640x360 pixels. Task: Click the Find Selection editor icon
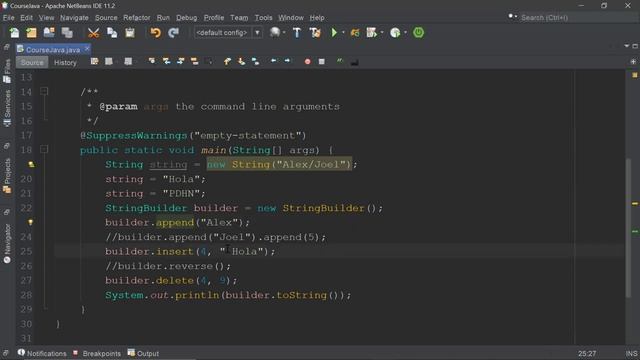coord(152,61)
